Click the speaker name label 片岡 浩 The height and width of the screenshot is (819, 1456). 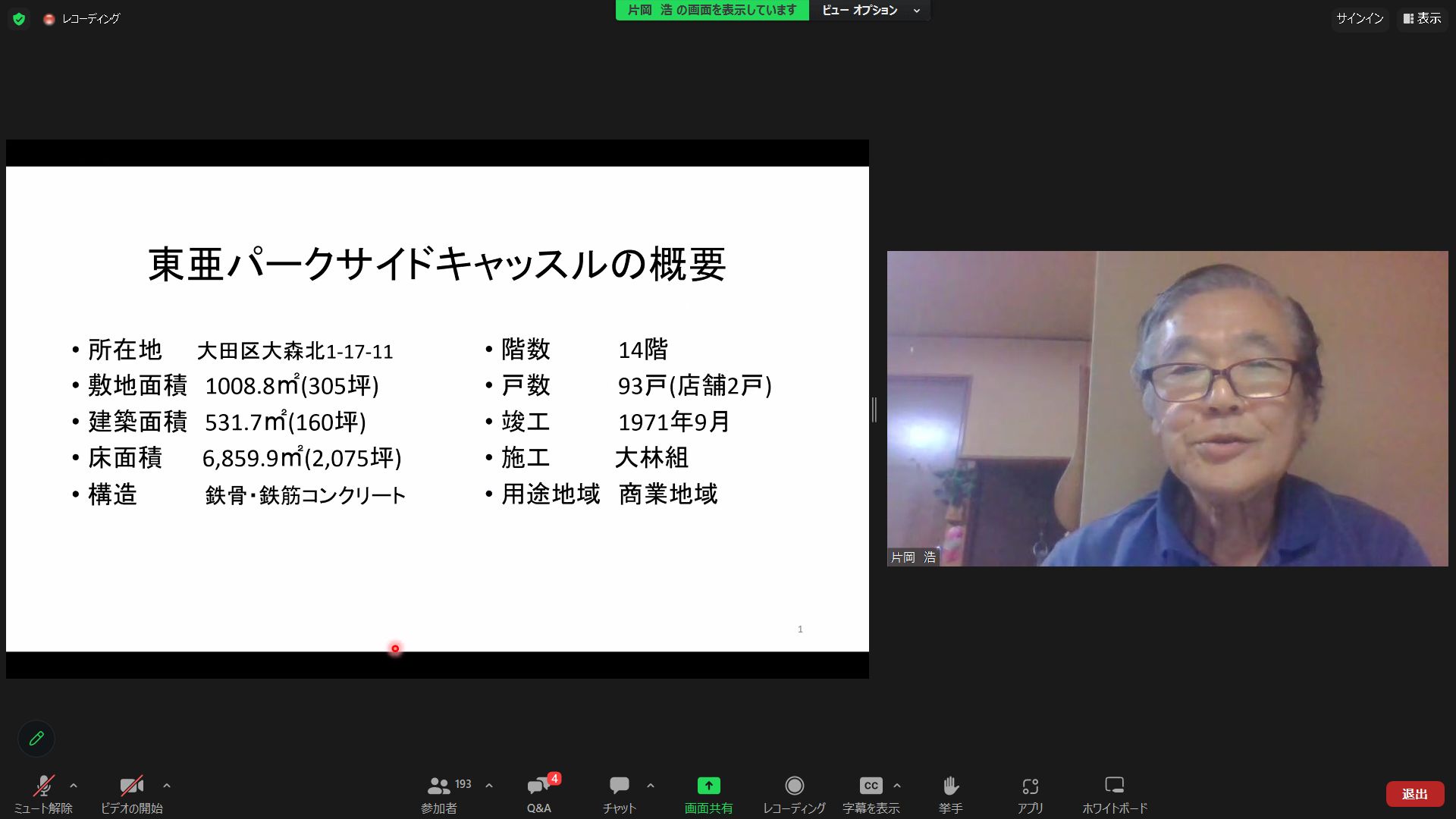913,557
